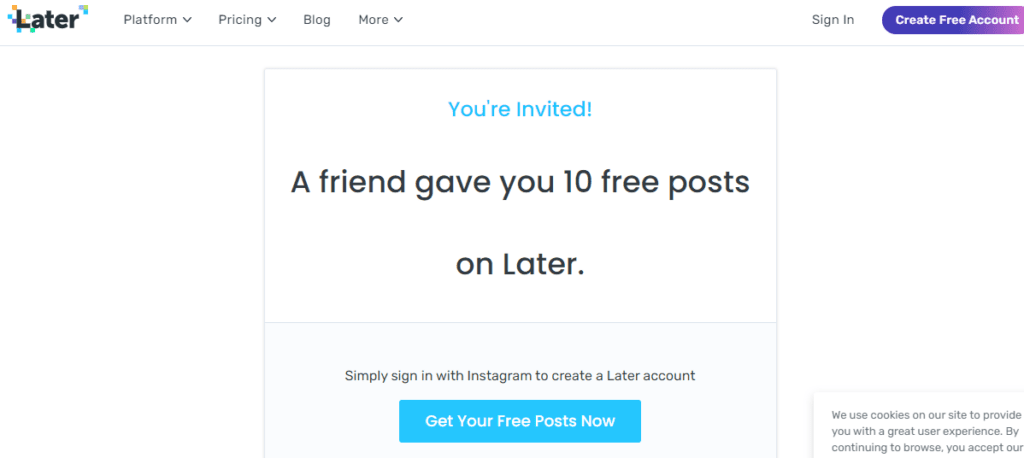Click Create Free Account button

click(953, 20)
